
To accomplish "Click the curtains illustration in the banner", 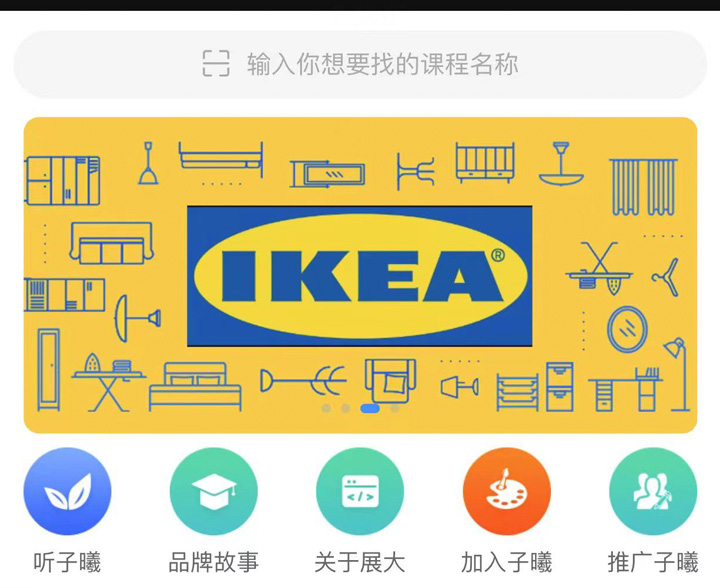I will [x=643, y=187].
